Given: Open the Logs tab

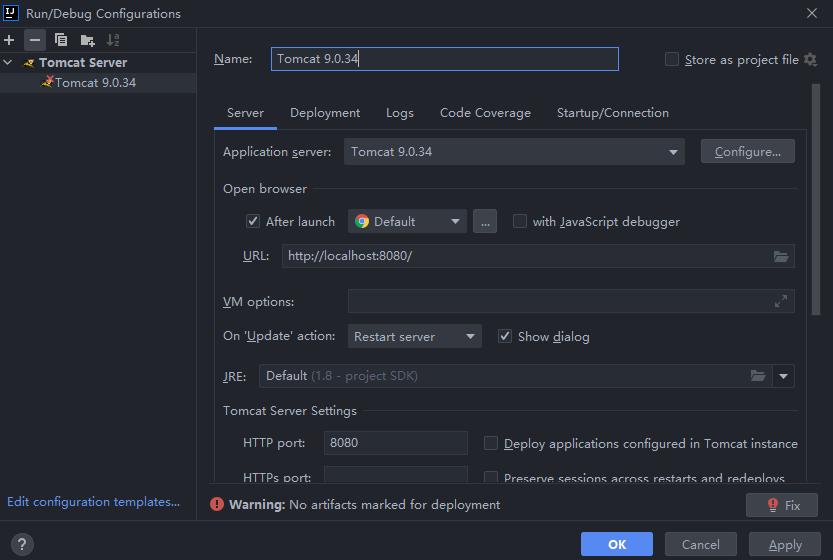Looking at the screenshot, I should click(400, 113).
